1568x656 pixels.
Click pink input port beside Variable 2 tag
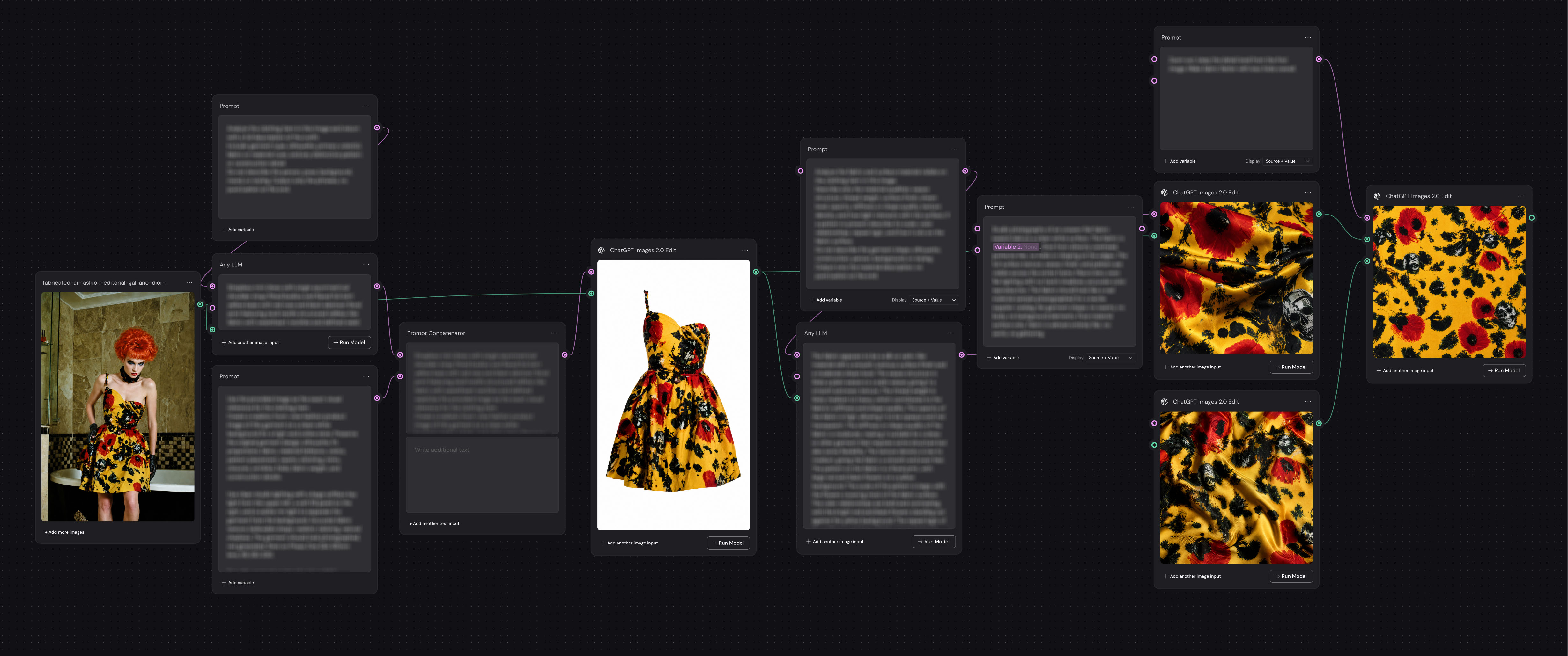point(978,250)
